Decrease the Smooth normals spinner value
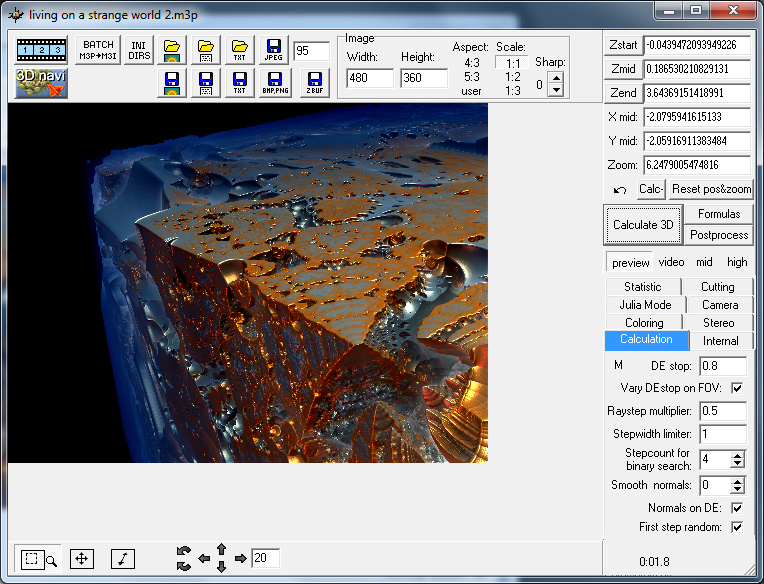This screenshot has height=584, width=764. 738,490
